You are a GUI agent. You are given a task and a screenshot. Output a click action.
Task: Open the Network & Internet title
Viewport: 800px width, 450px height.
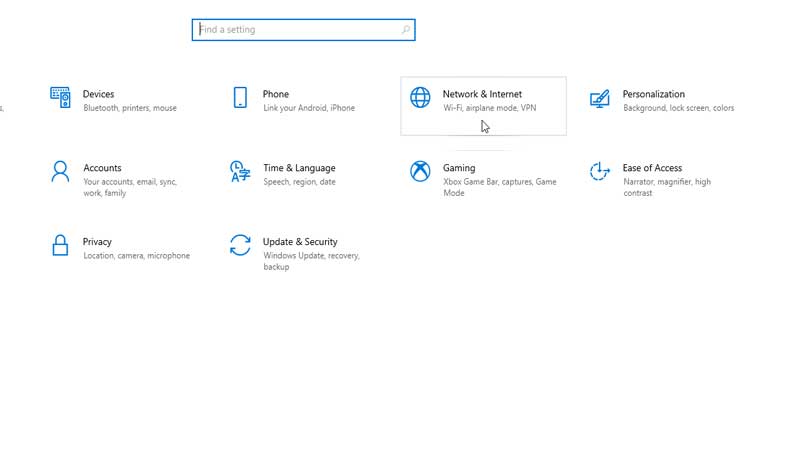click(482, 94)
